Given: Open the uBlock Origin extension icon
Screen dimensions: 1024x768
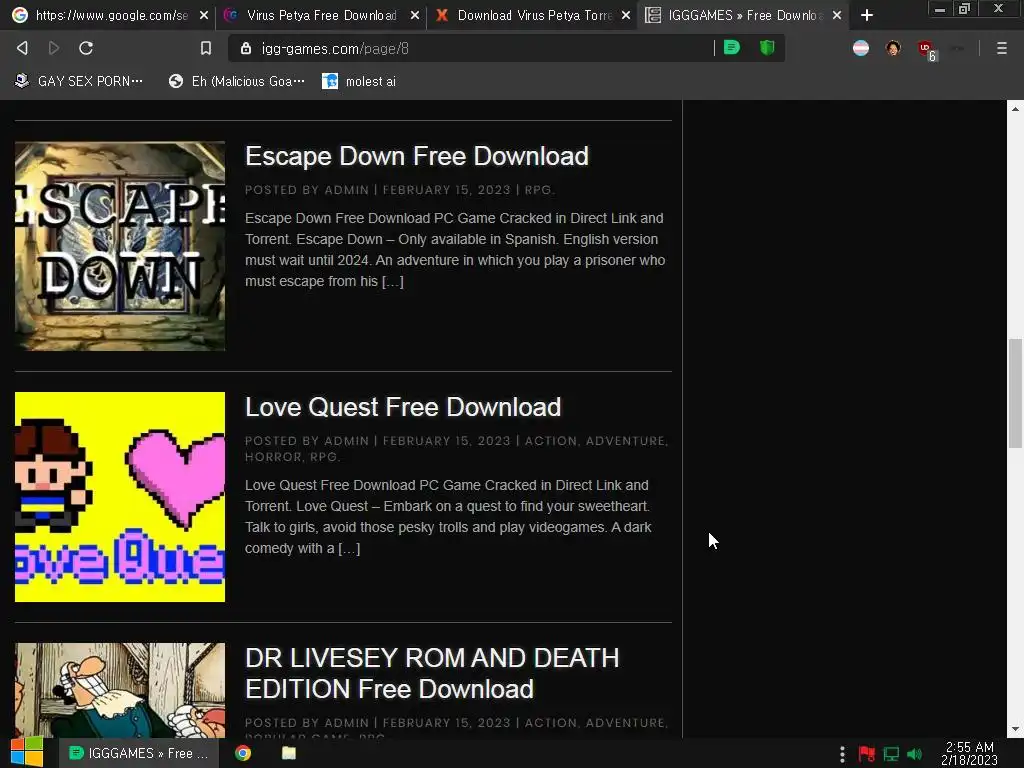Looking at the screenshot, I should coord(926,49).
